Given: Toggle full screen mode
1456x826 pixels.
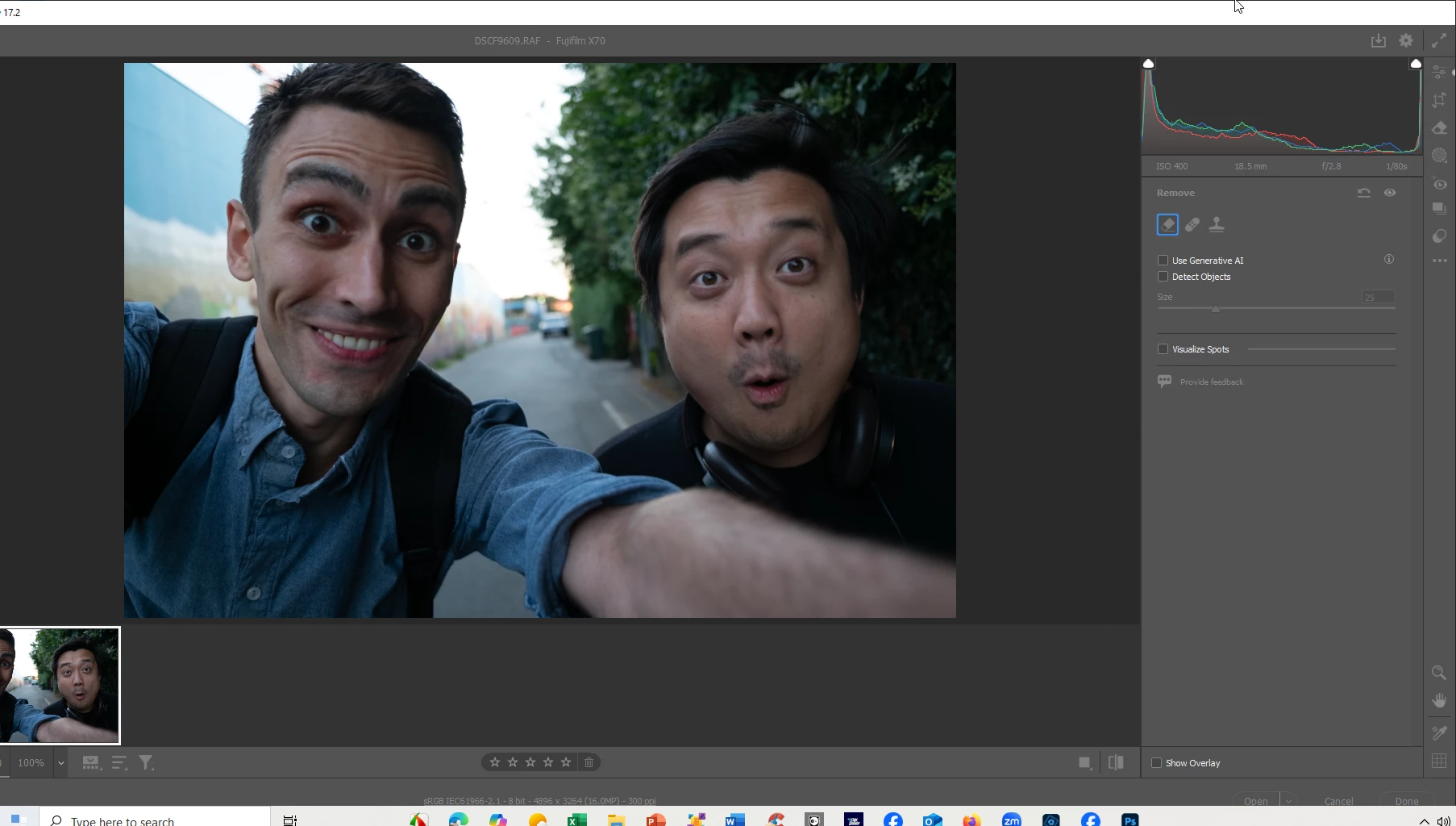Looking at the screenshot, I should click(1439, 40).
